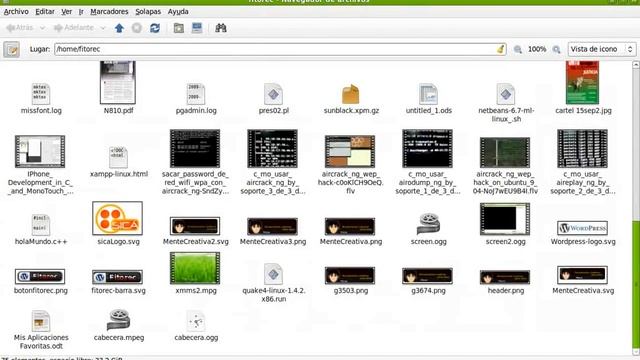Select the cabecera.ogg file icon
The image size is (640, 360).
196,321
